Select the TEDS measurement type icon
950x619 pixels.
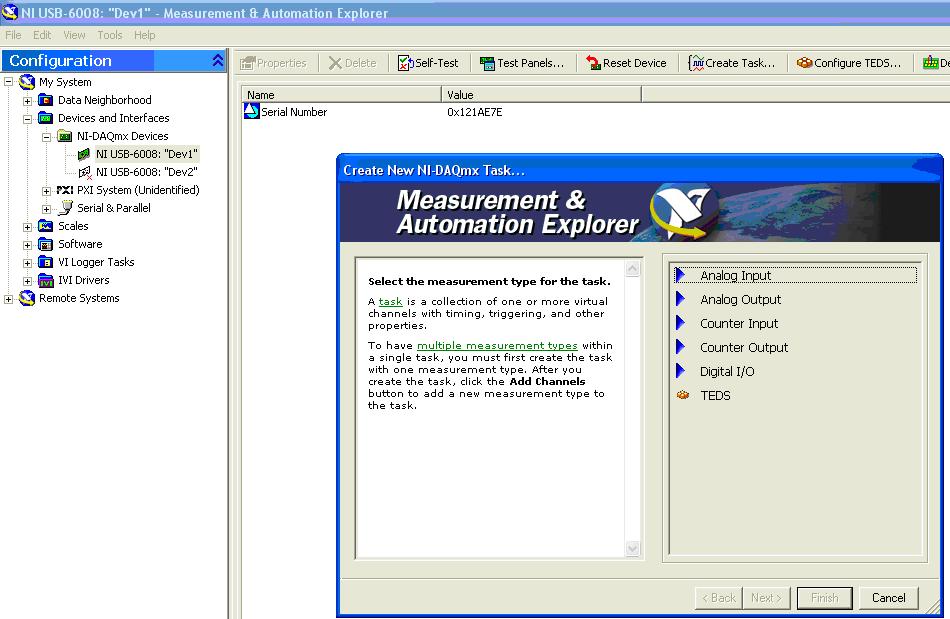click(683, 396)
